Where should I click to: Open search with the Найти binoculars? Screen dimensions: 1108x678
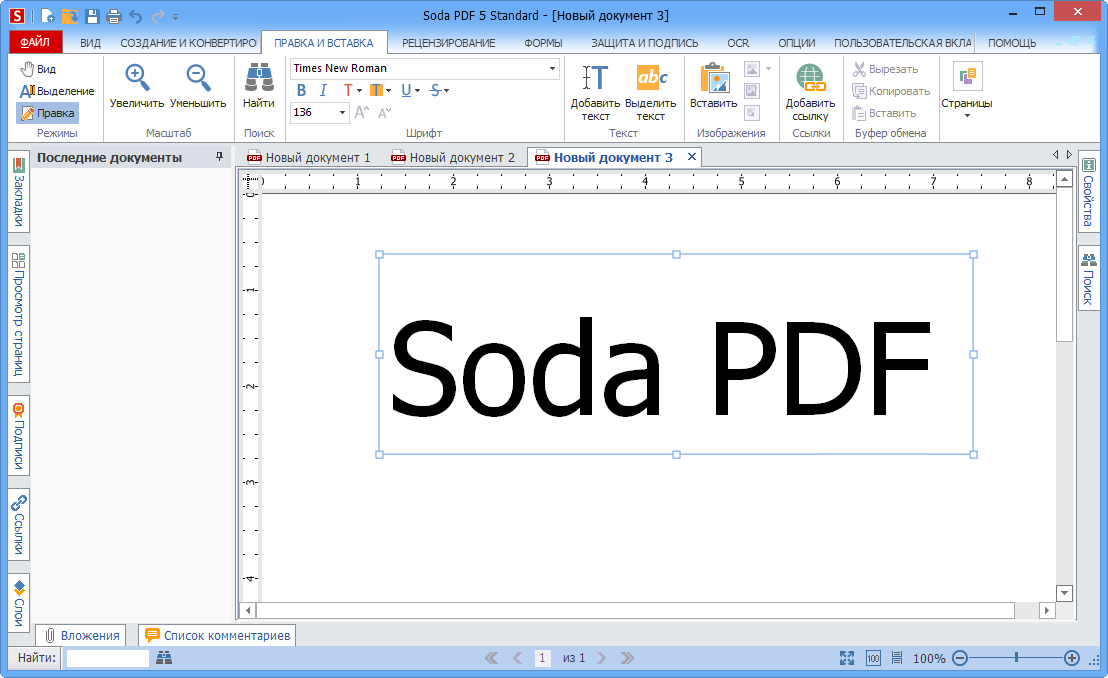pos(259,86)
